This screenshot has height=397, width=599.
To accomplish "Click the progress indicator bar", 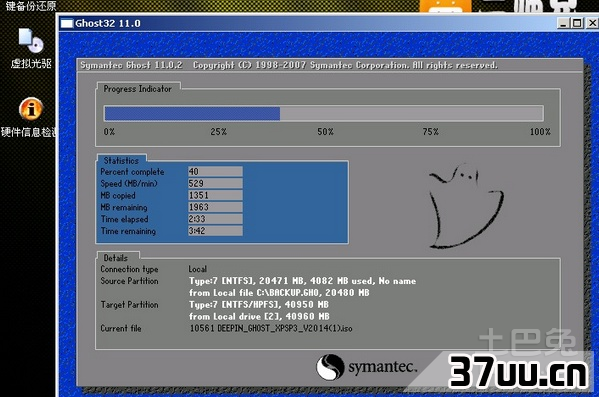I will [x=324, y=113].
